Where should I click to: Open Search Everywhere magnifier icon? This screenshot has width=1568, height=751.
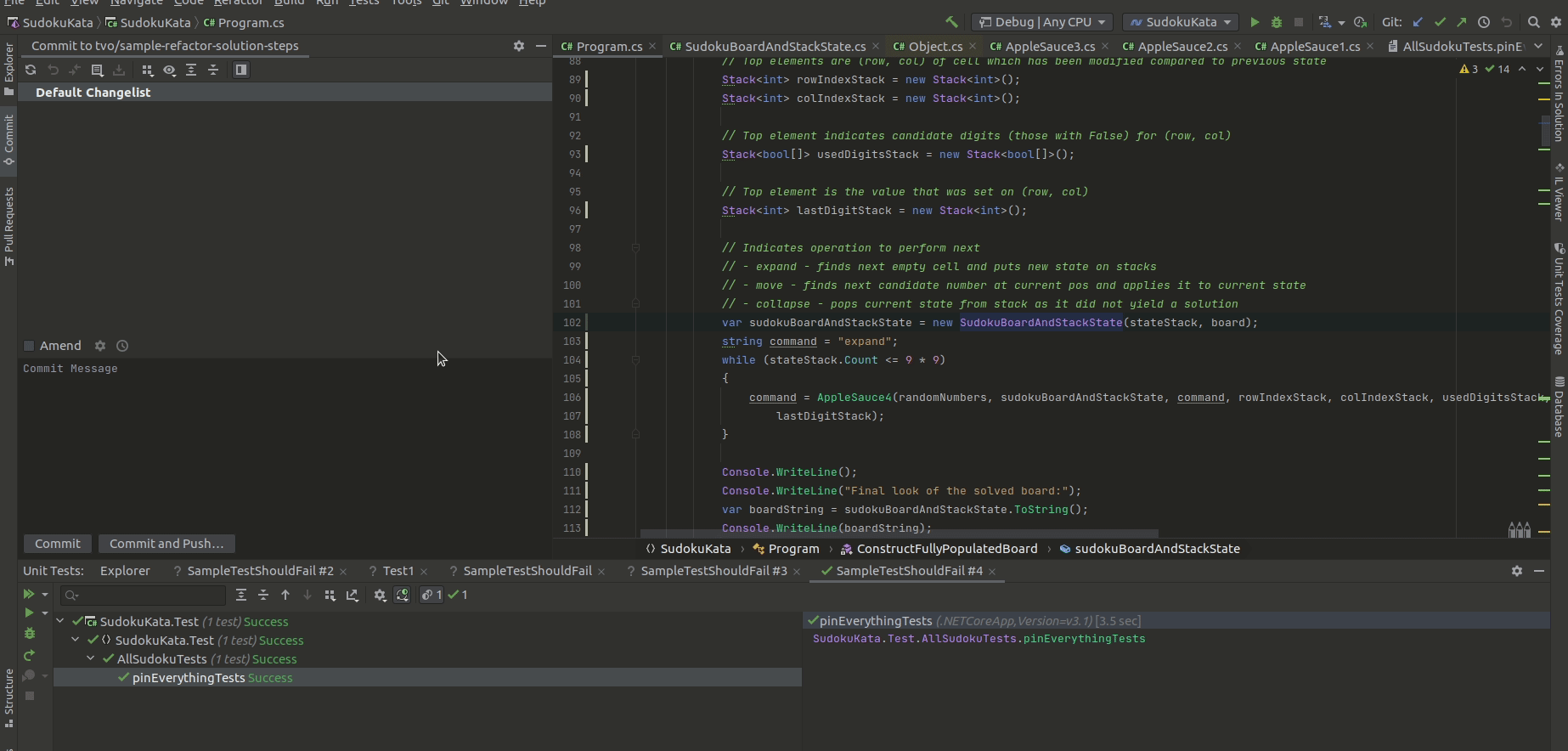(x=1533, y=22)
